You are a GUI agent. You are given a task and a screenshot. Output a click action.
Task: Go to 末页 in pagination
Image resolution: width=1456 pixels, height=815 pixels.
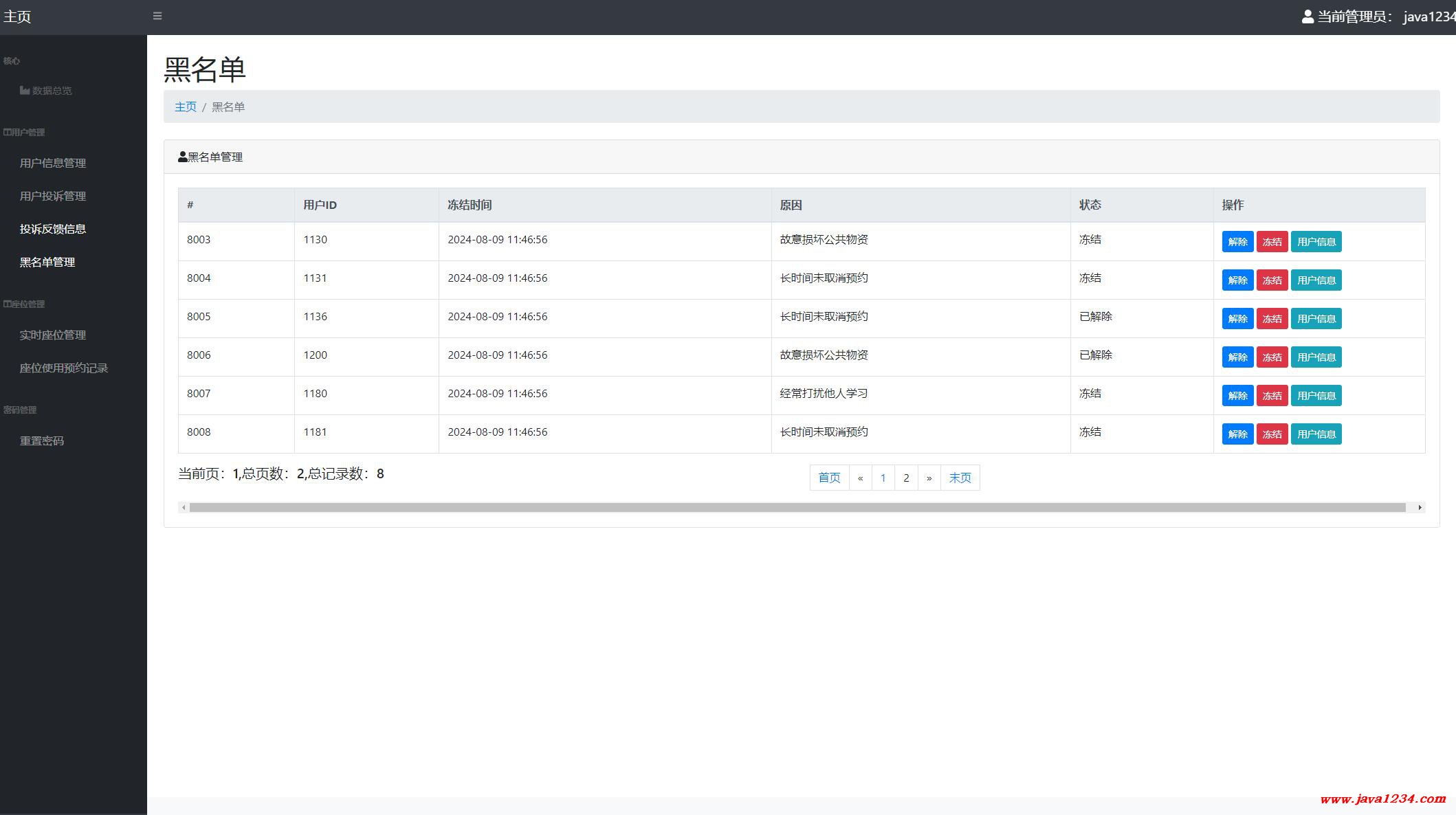pyautogui.click(x=960, y=478)
